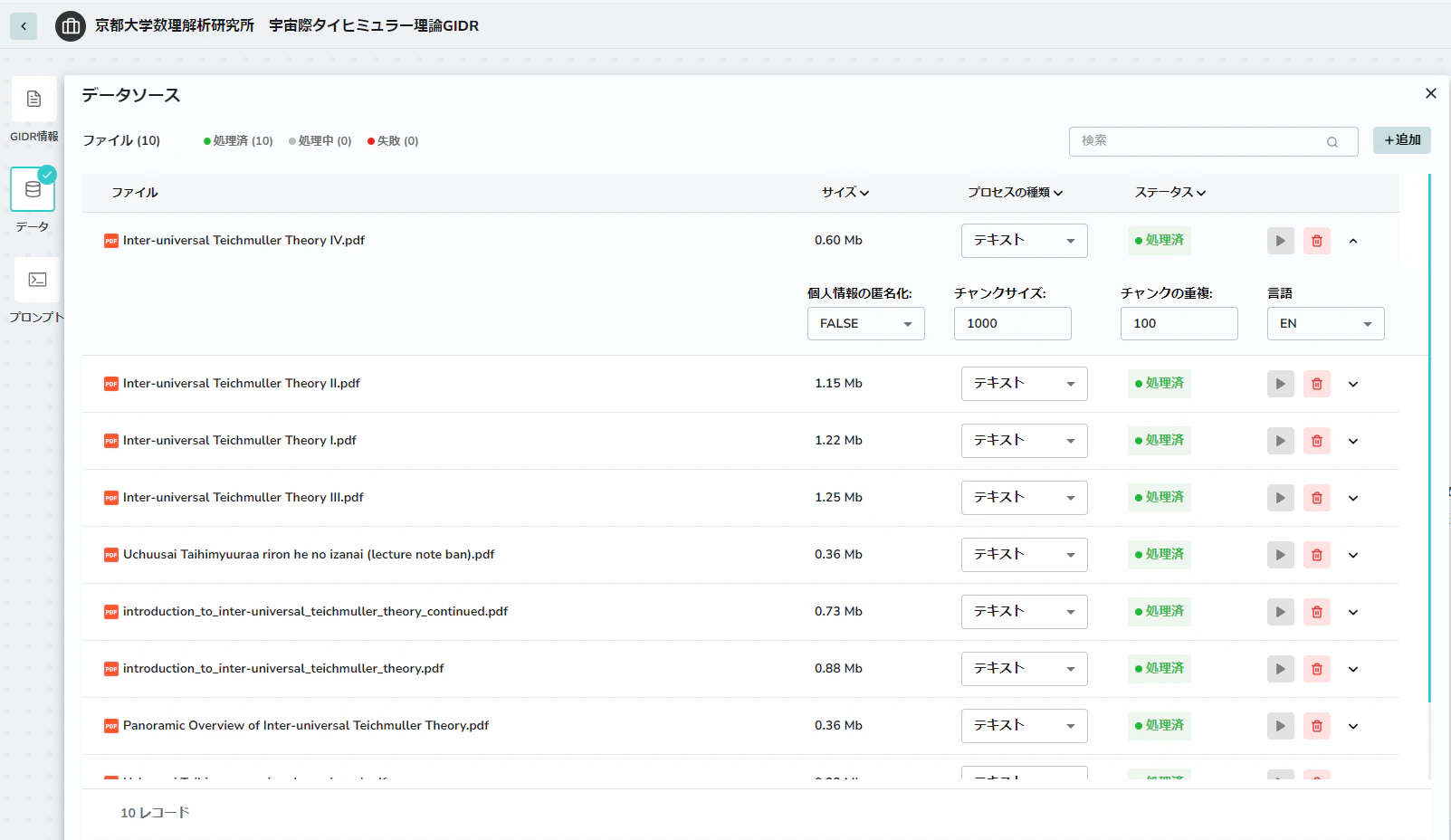The image size is (1451, 840).
Task: Delete the Uchuusai Taihimyuuraa lecture note pdf
Action: pos(1317,555)
